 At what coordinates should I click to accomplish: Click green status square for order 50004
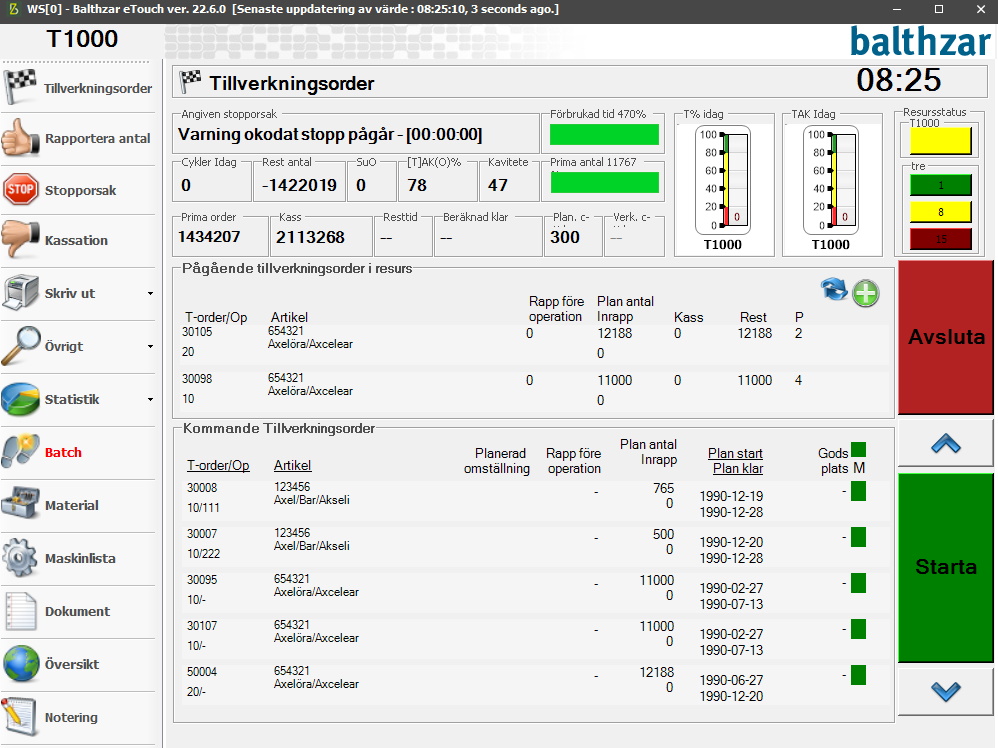point(859,675)
